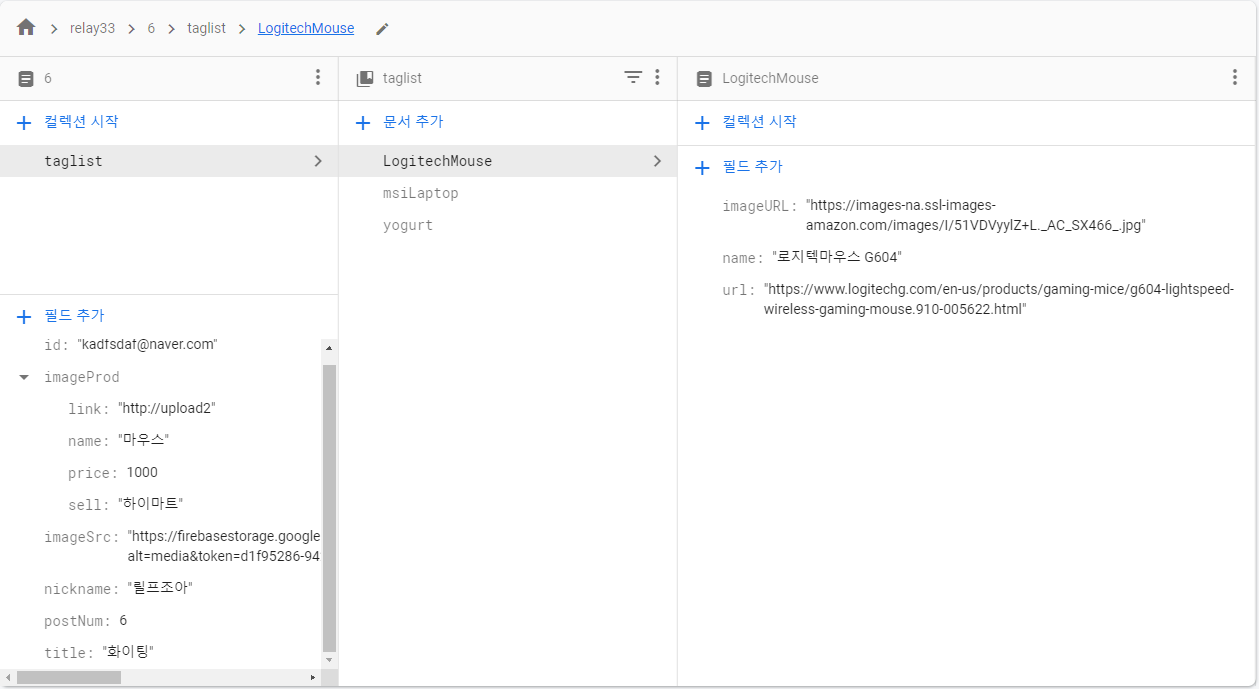The width and height of the screenshot is (1259, 689).
Task: Click plus for 필드 추가 in LogitechMouse panel
Action: (x=702, y=167)
